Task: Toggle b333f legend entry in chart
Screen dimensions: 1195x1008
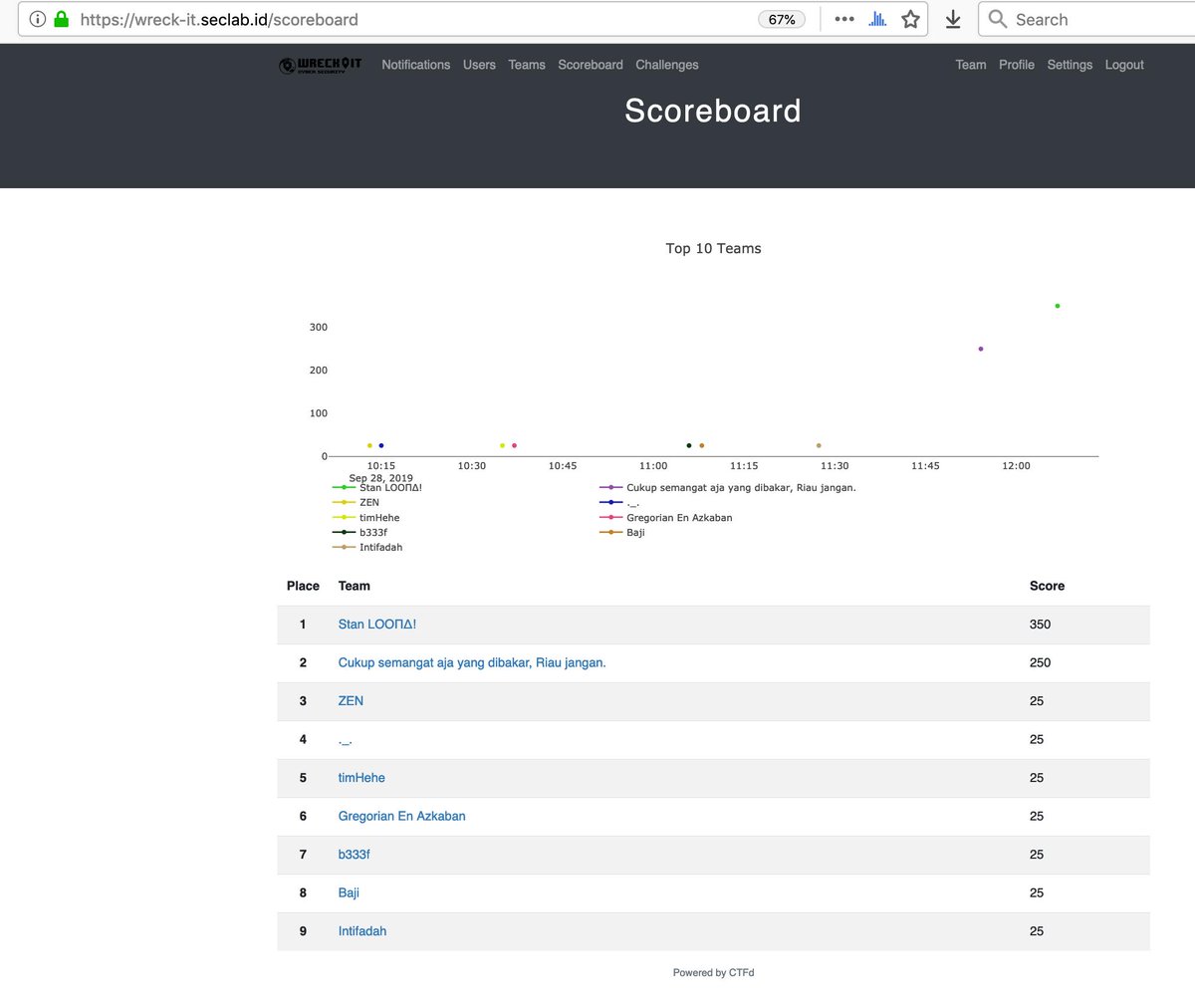Action: pos(359,533)
